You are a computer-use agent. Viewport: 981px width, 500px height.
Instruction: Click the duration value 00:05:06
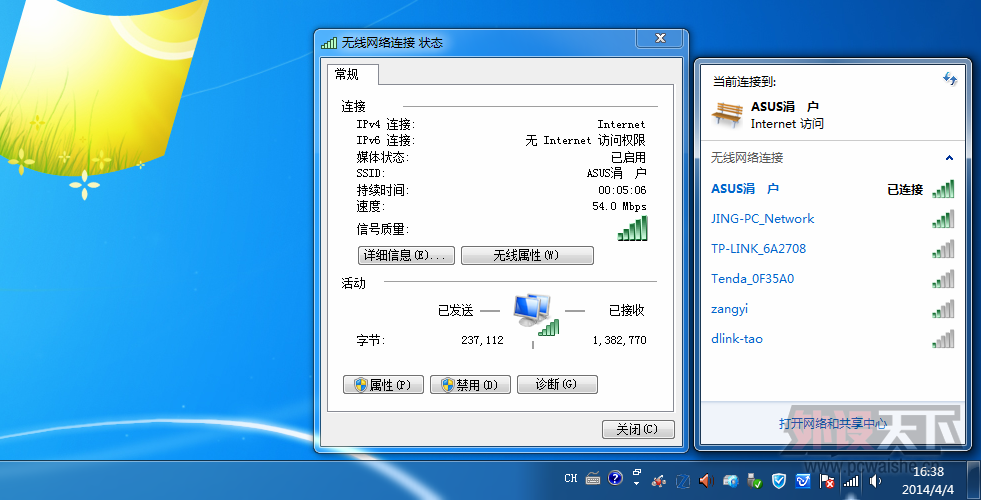(622, 190)
